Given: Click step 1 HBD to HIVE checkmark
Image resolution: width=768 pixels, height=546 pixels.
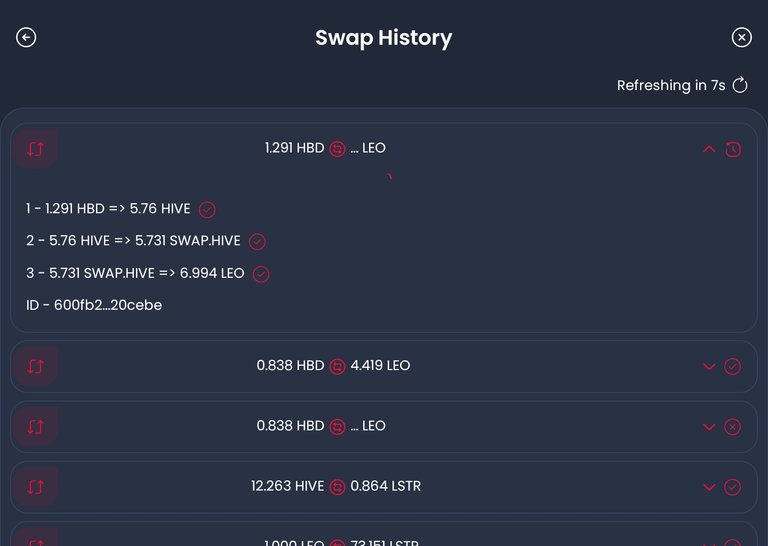Looking at the screenshot, I should 207,210.
